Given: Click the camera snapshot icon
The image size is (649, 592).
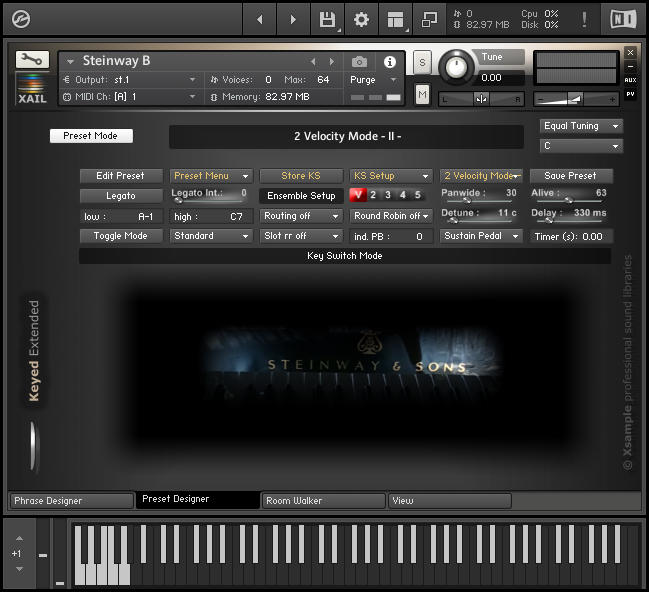Looking at the screenshot, I should [x=359, y=62].
